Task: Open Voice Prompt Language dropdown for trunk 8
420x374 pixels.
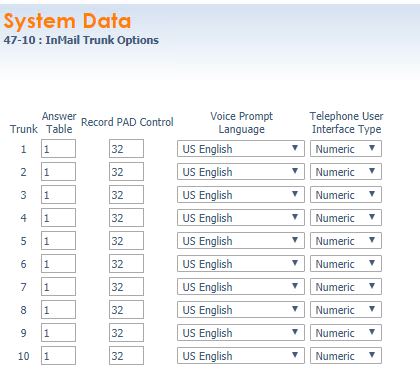Action: (x=241, y=310)
